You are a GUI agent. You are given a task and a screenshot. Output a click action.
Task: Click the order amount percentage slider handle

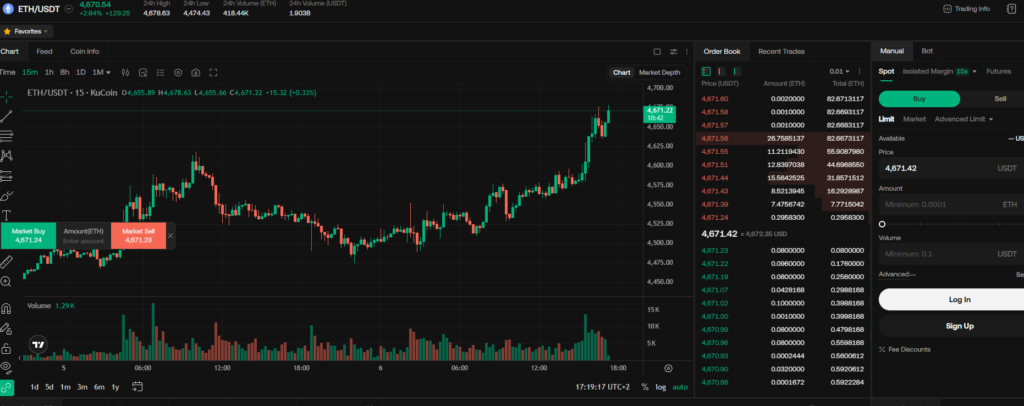(882, 225)
